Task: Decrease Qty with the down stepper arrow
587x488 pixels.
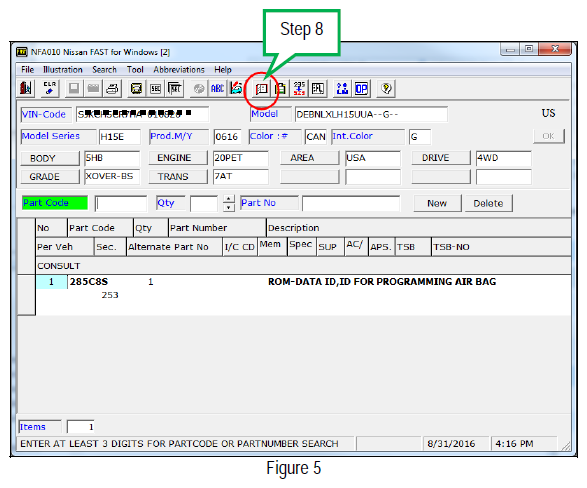Action: click(228, 207)
